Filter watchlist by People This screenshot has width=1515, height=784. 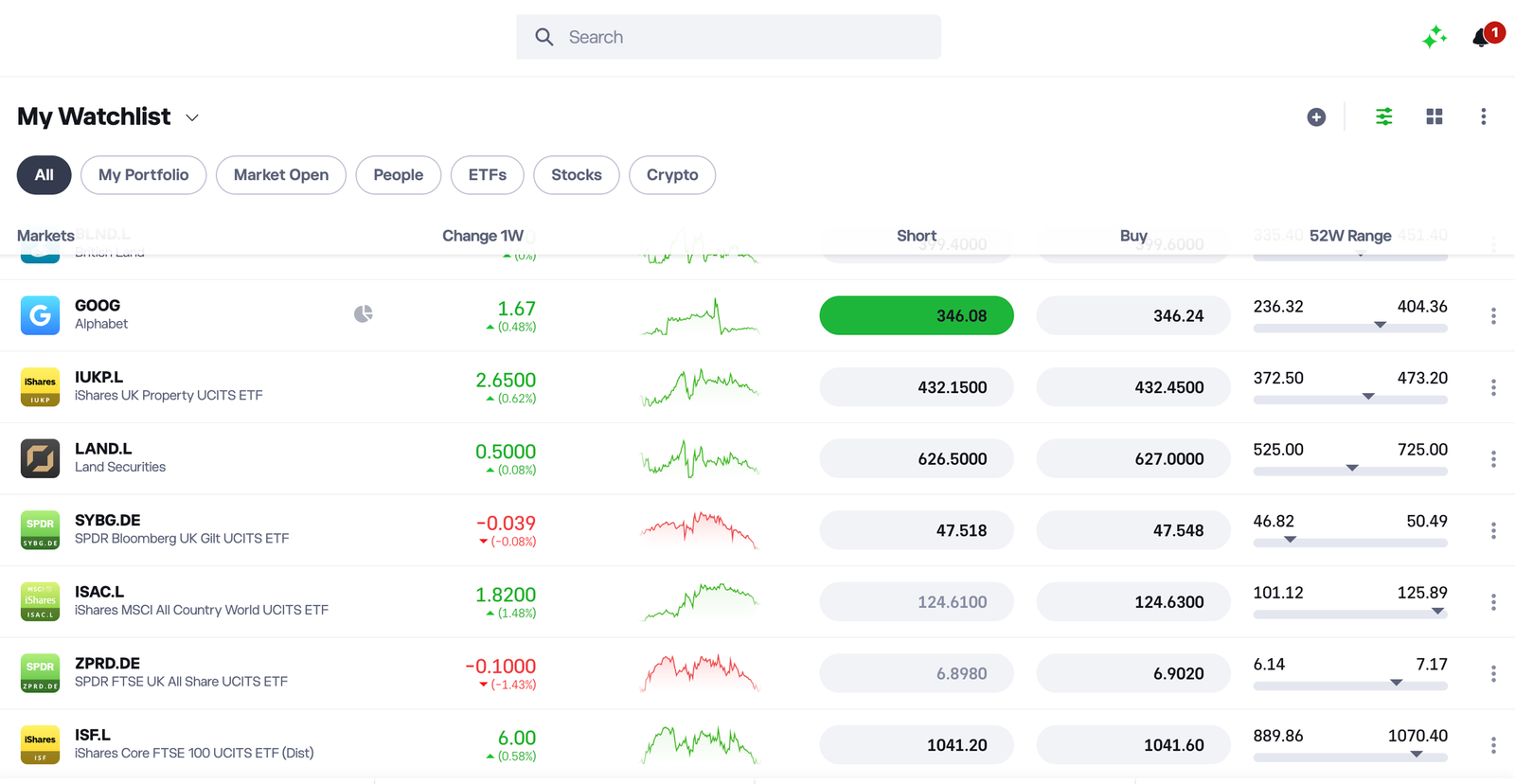tap(399, 175)
